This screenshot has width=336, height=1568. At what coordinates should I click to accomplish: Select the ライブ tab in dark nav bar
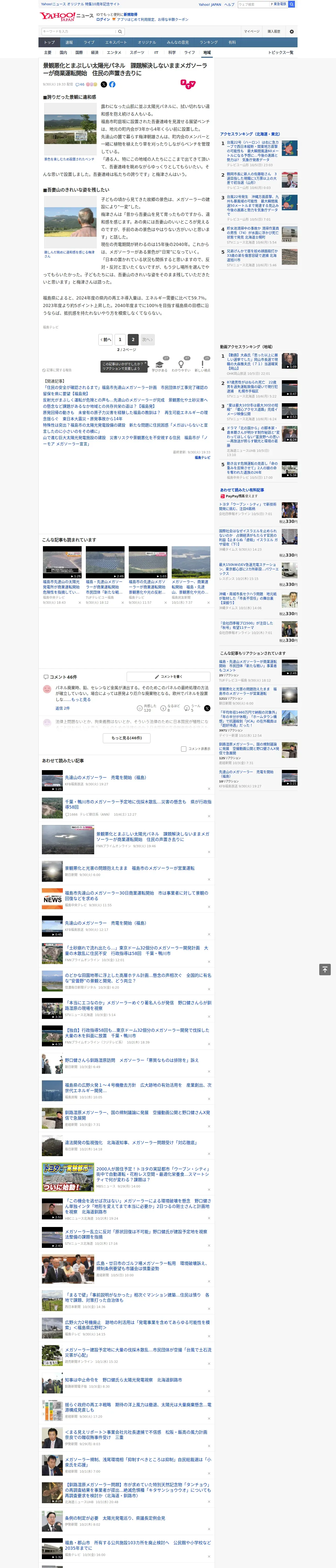[x=89, y=43]
